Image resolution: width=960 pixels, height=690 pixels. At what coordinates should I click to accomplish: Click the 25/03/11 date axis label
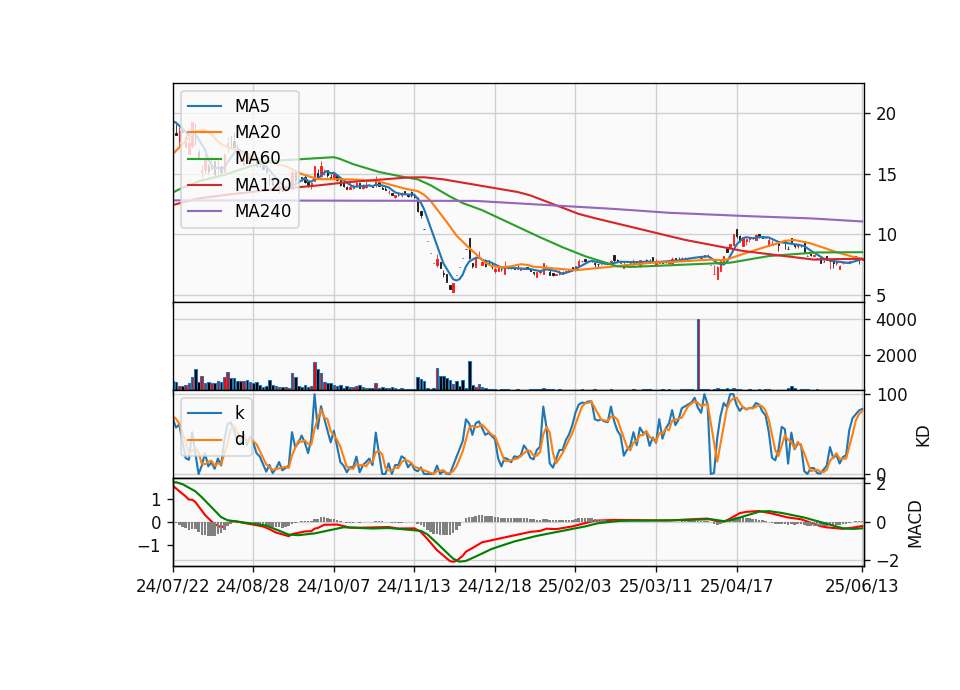(656, 586)
